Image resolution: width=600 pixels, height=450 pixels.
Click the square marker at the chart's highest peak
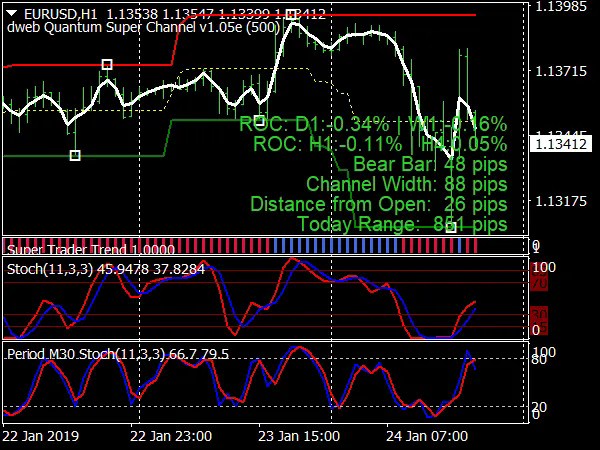pyautogui.click(x=291, y=16)
